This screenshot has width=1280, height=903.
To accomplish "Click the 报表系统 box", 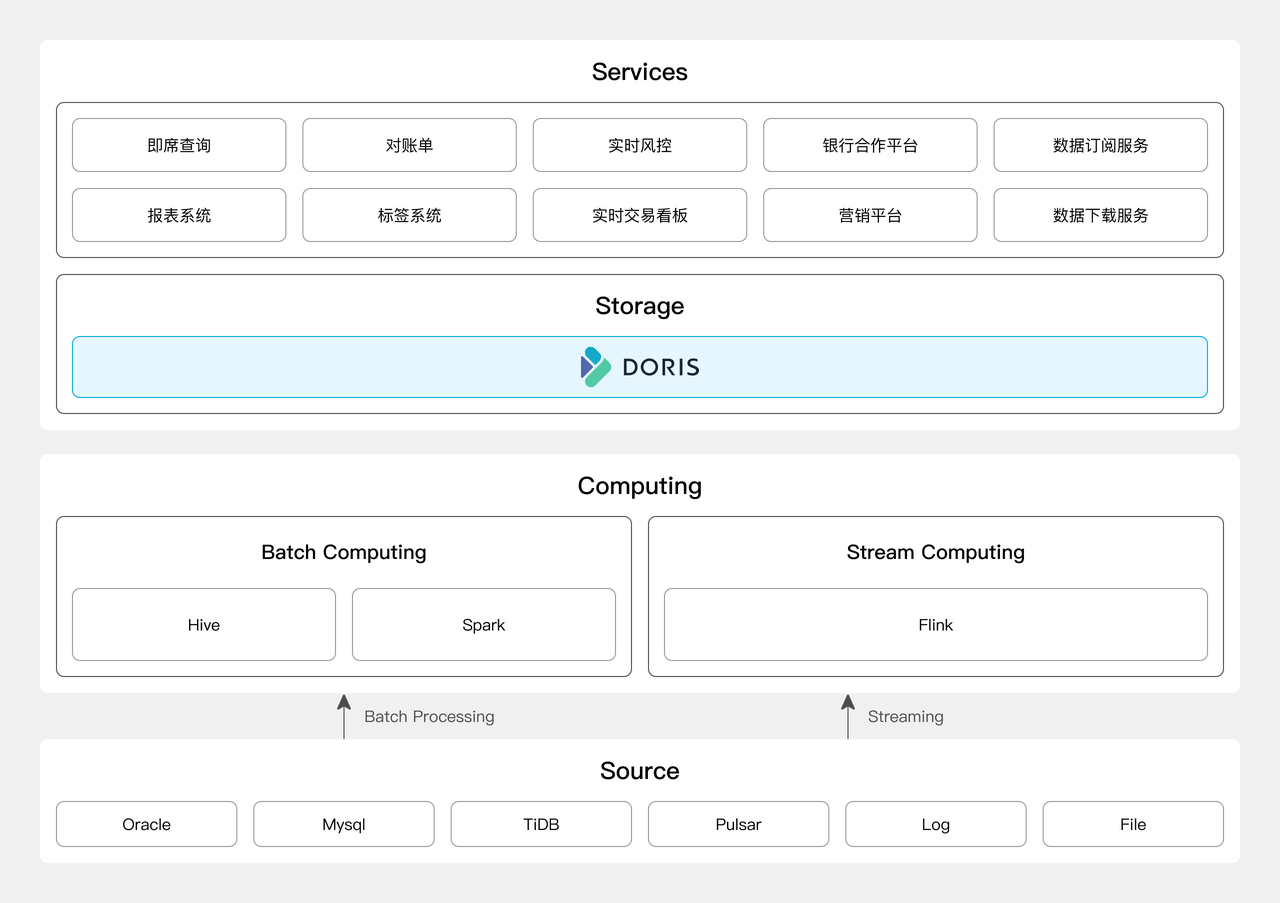I will click(179, 215).
